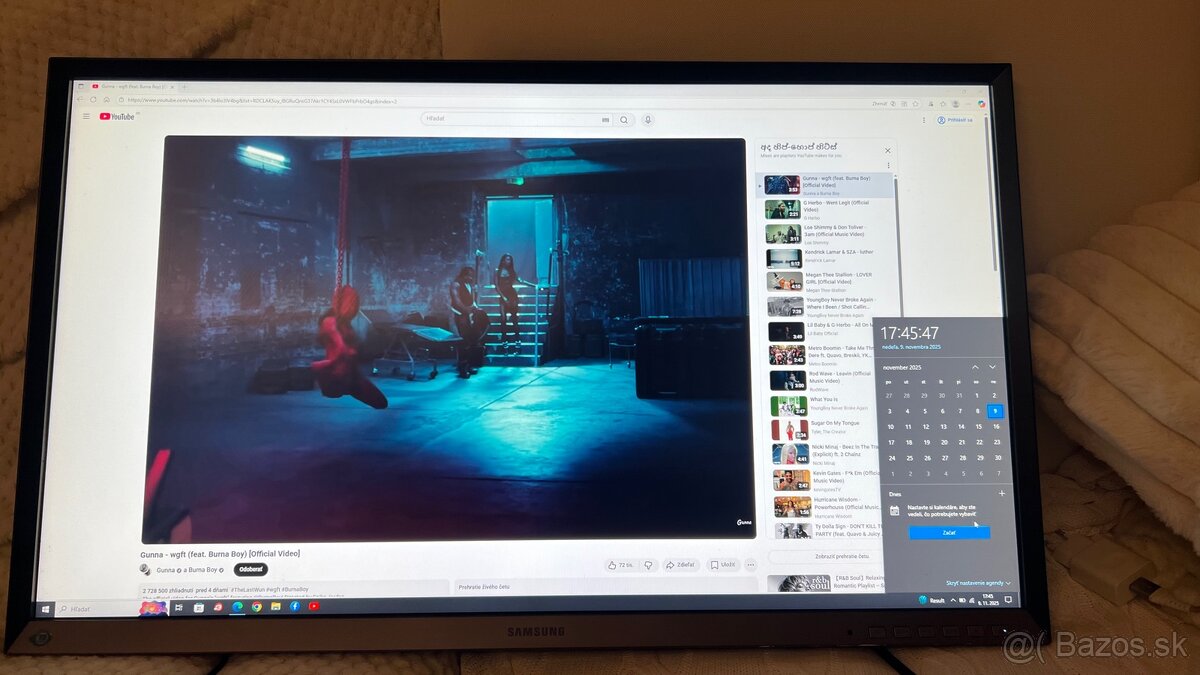Go to previous month with the up chevron

pos(975,367)
